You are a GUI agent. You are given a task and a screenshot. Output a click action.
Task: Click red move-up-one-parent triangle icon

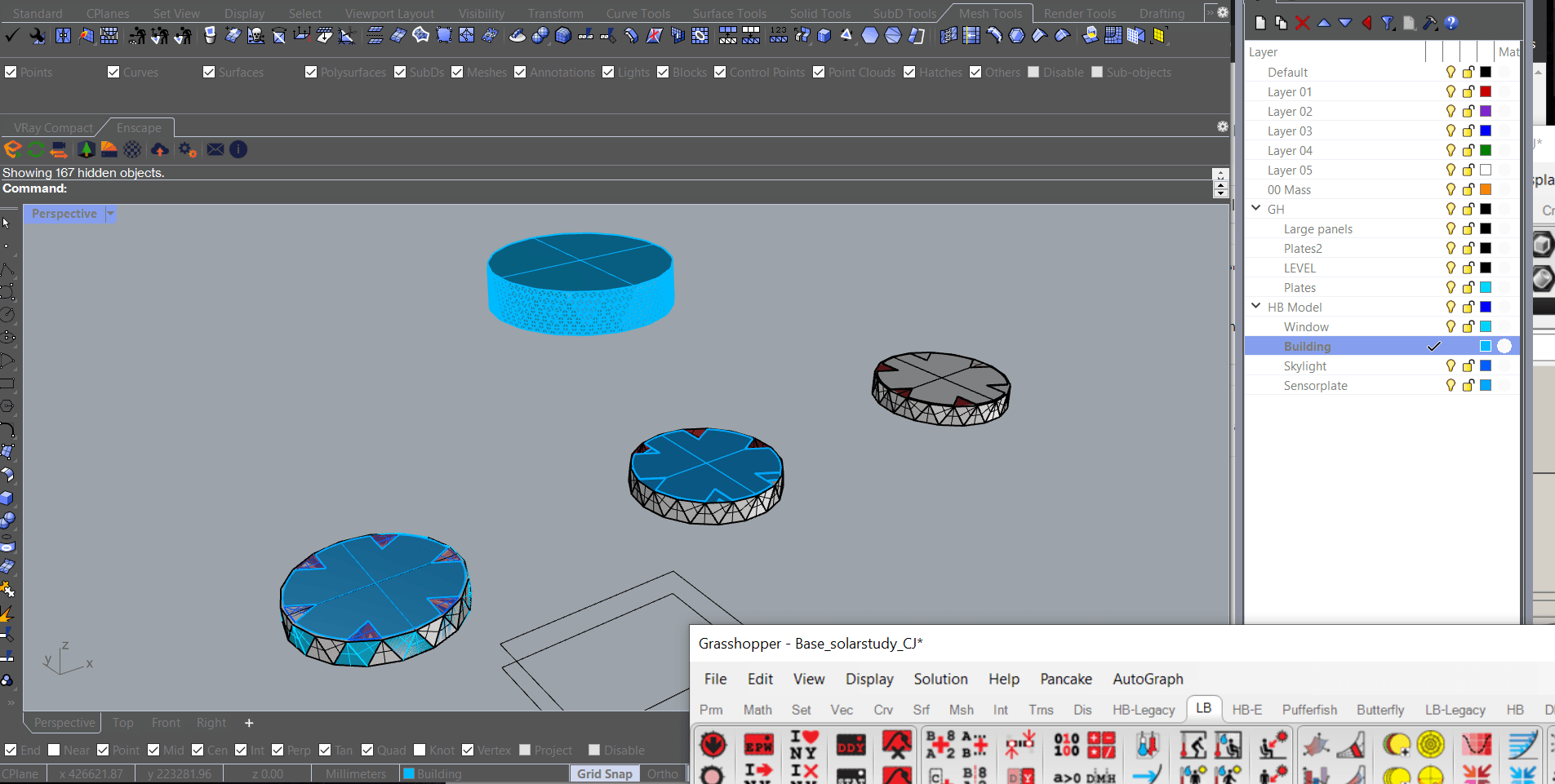click(1366, 23)
